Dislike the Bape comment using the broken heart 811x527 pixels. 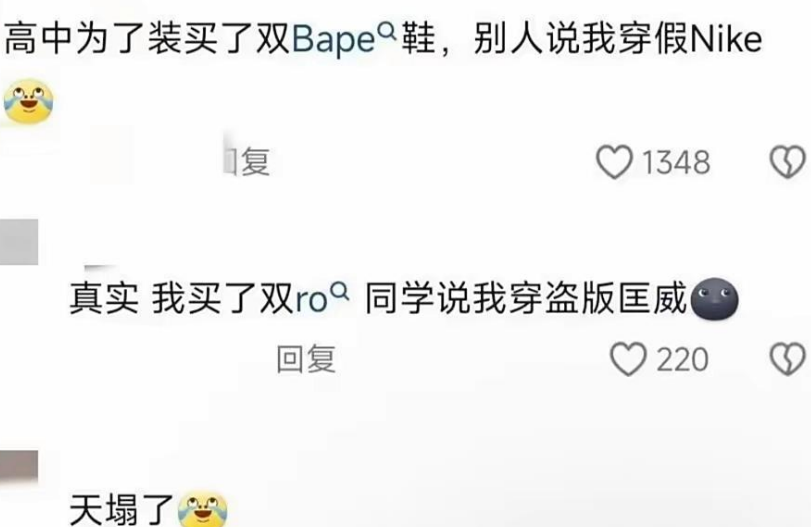coord(788,162)
